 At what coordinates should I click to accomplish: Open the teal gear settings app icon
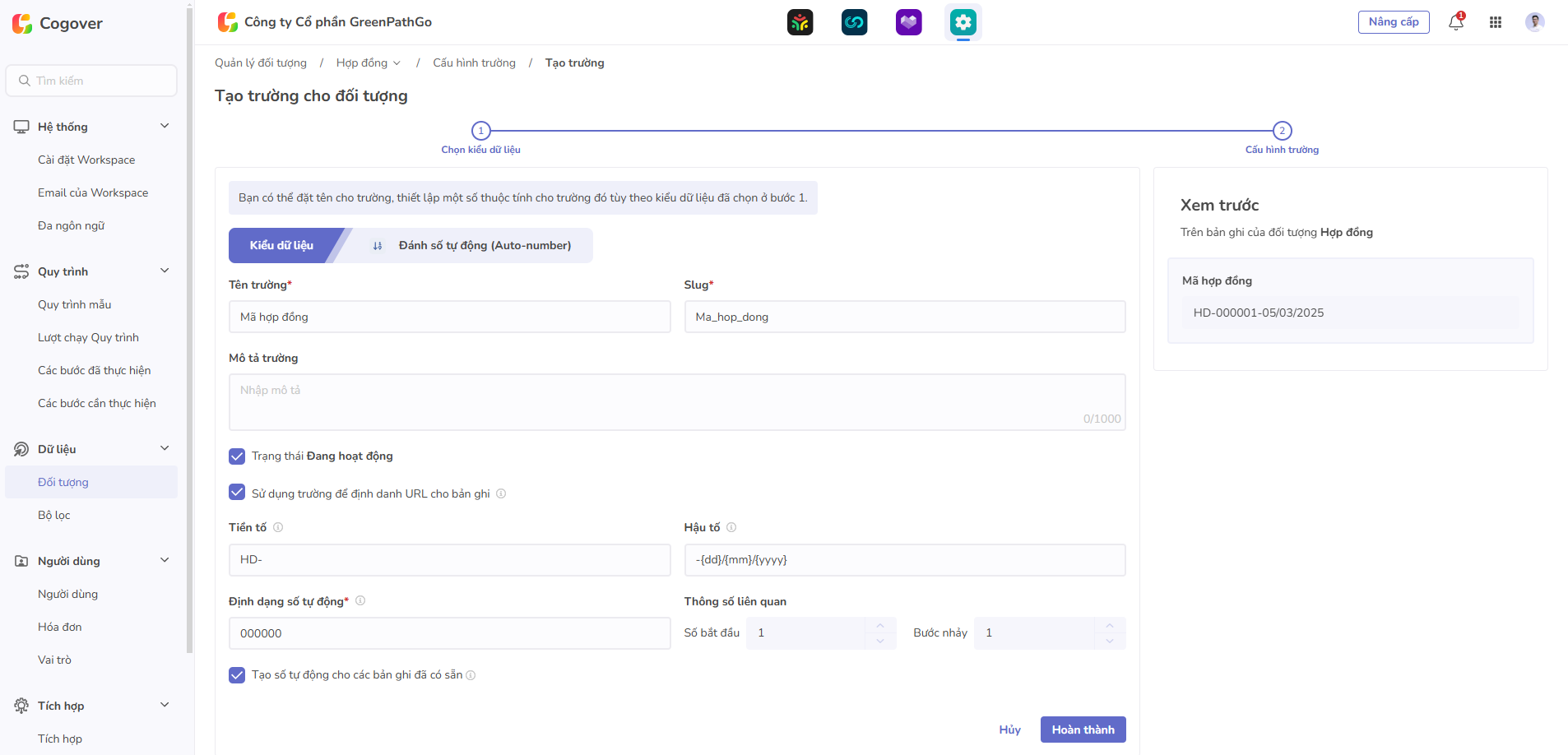[x=963, y=22]
